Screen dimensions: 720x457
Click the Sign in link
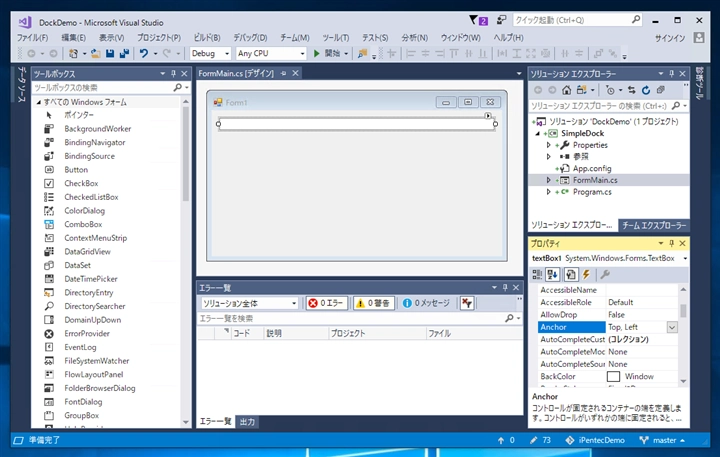[670, 38]
